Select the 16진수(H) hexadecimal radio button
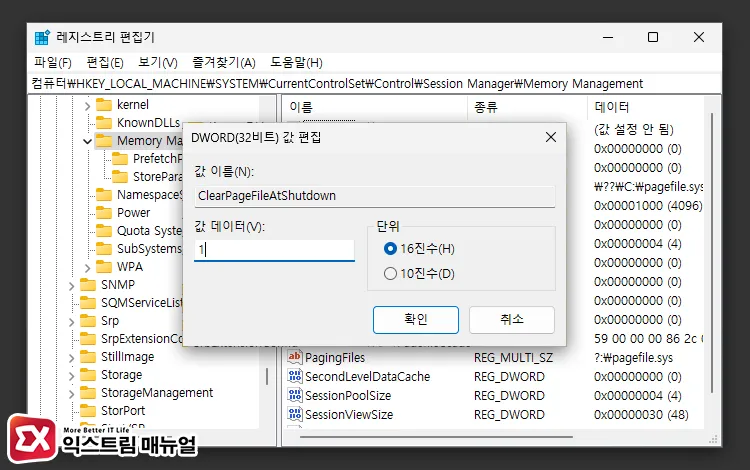Screen dimensions: 750x470 click(390, 249)
